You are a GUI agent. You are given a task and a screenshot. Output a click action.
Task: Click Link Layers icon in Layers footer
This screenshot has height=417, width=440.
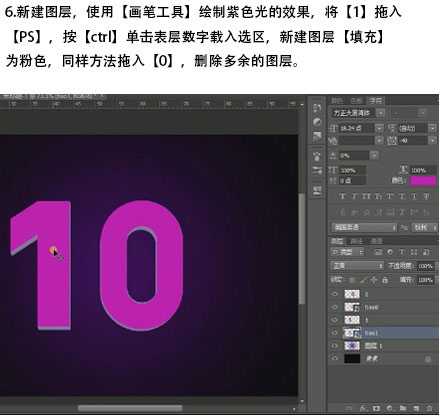(349, 408)
